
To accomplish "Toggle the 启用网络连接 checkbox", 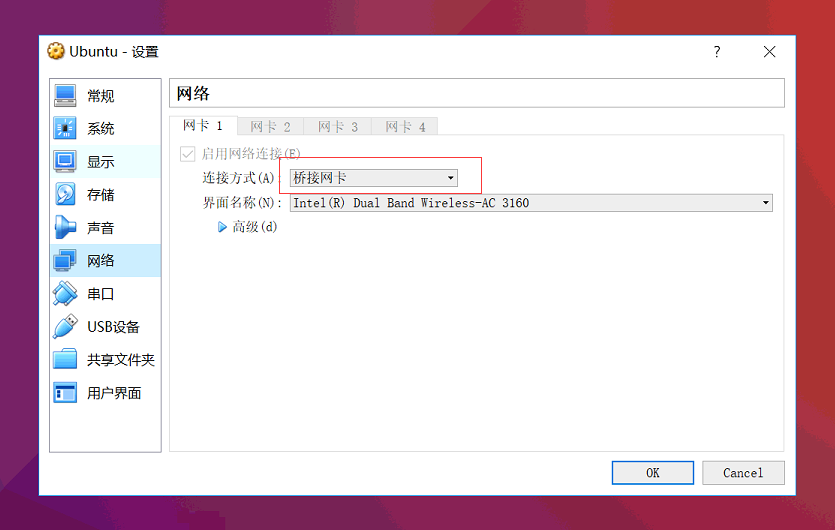I will 187,154.
